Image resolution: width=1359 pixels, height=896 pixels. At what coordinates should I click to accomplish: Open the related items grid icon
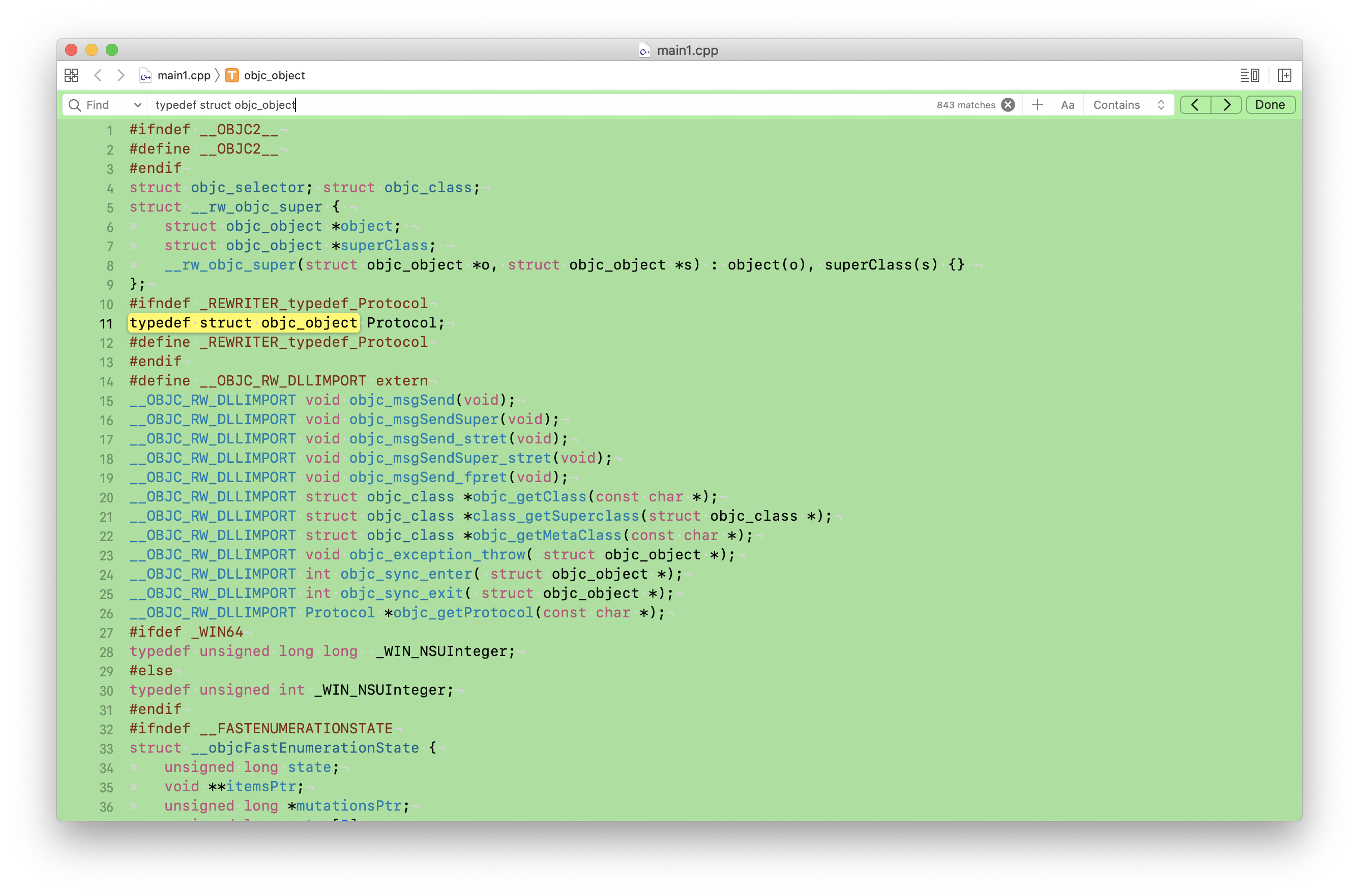[71, 75]
